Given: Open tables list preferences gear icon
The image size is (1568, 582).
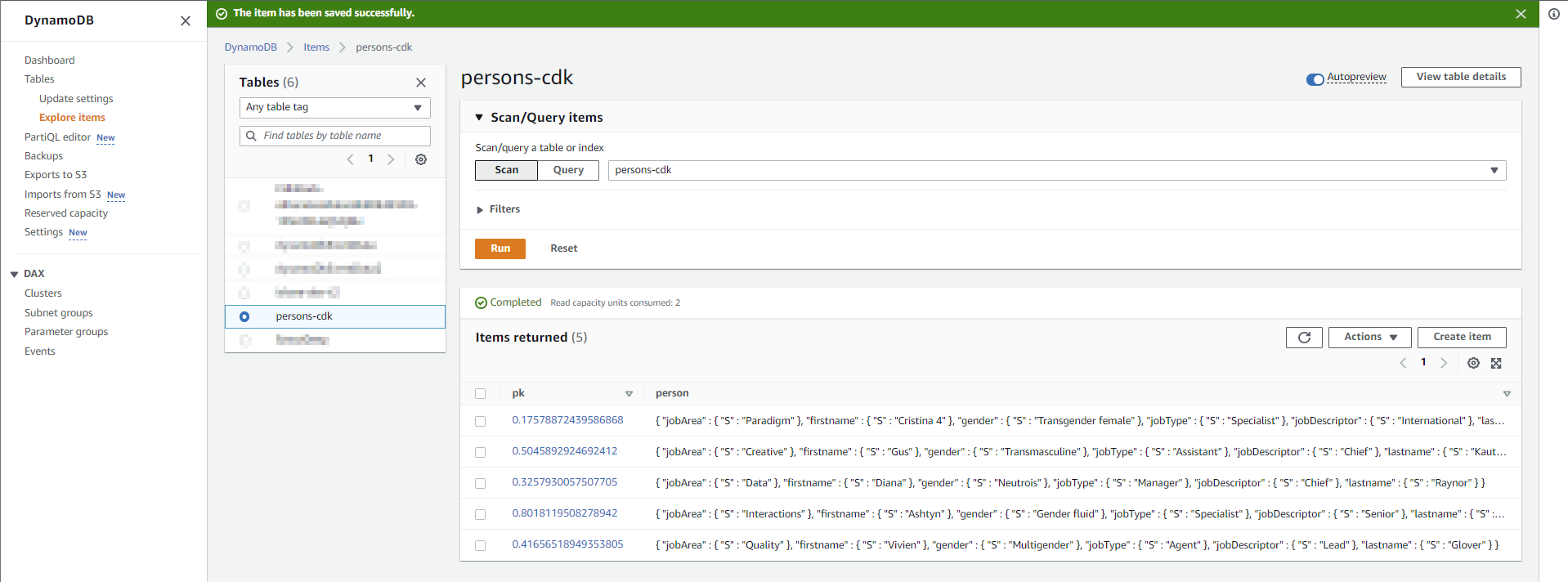Looking at the screenshot, I should pyautogui.click(x=421, y=159).
